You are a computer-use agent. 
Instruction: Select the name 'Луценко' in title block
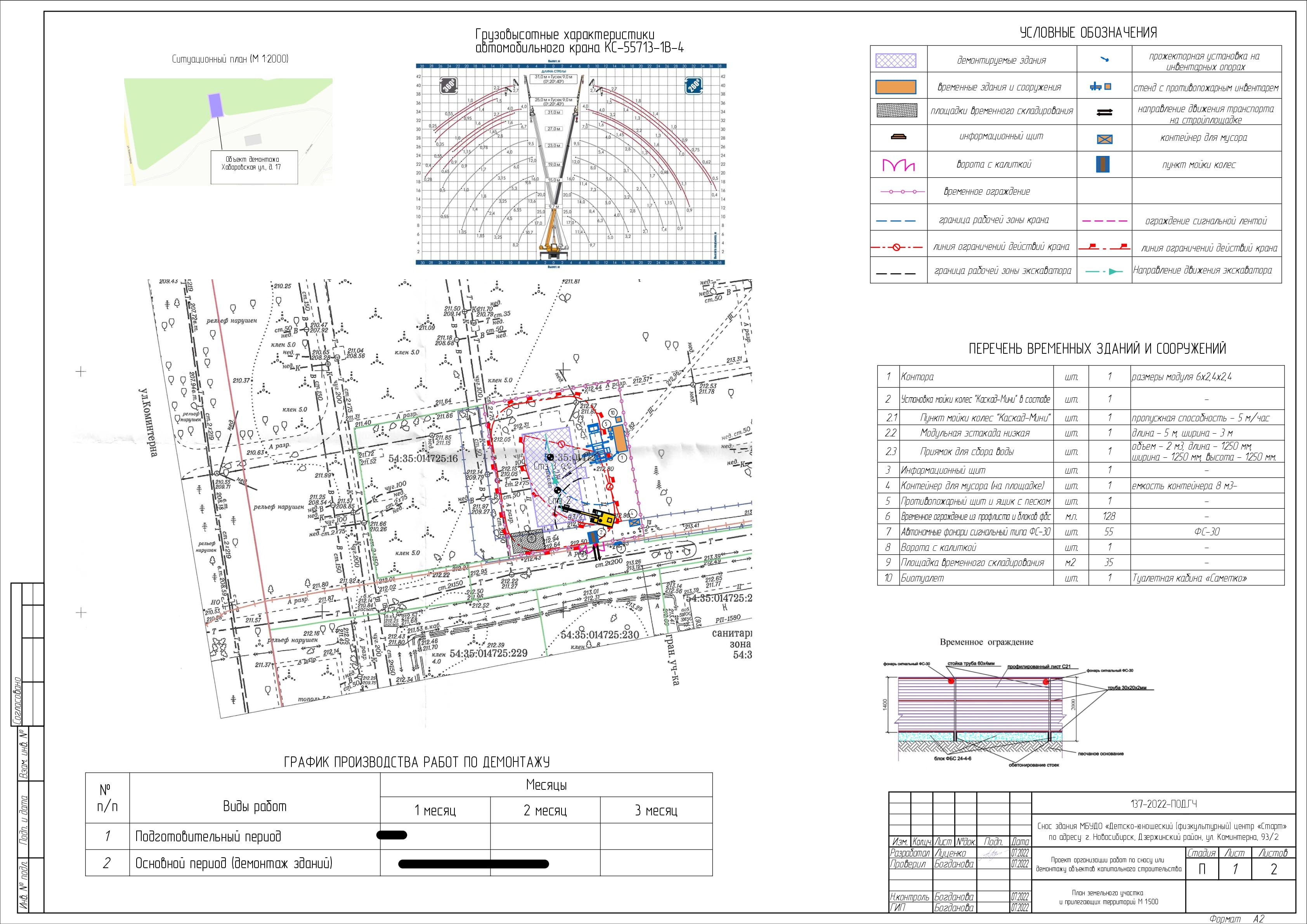click(950, 853)
